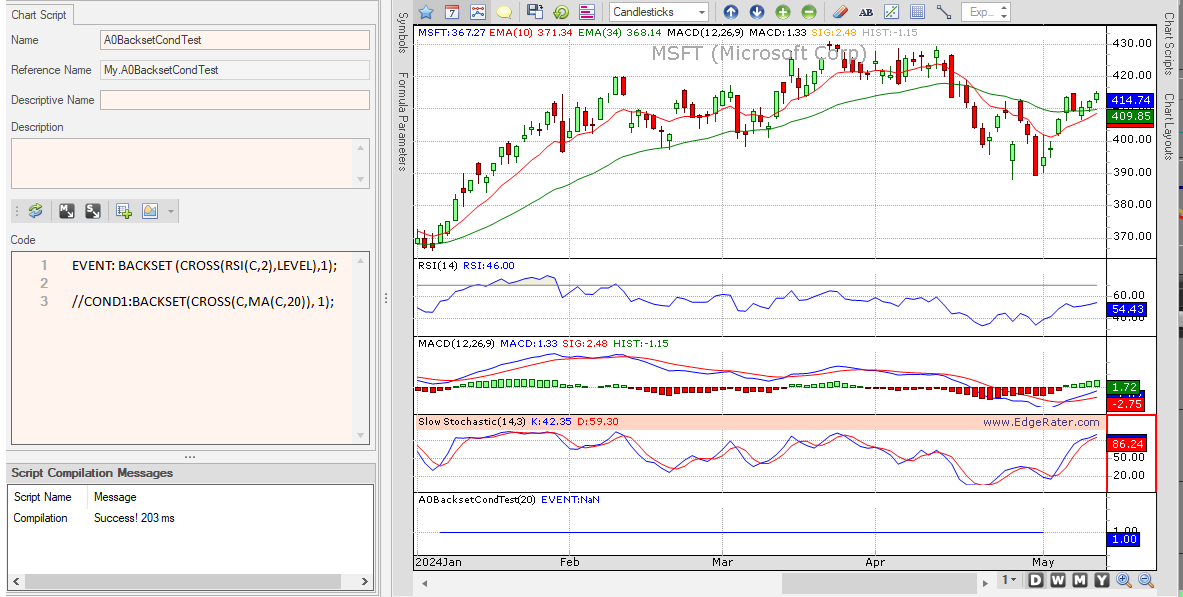This screenshot has width=1183, height=597.
Task: Click the chart horizontal scrollbar thumb
Action: (x=877, y=583)
